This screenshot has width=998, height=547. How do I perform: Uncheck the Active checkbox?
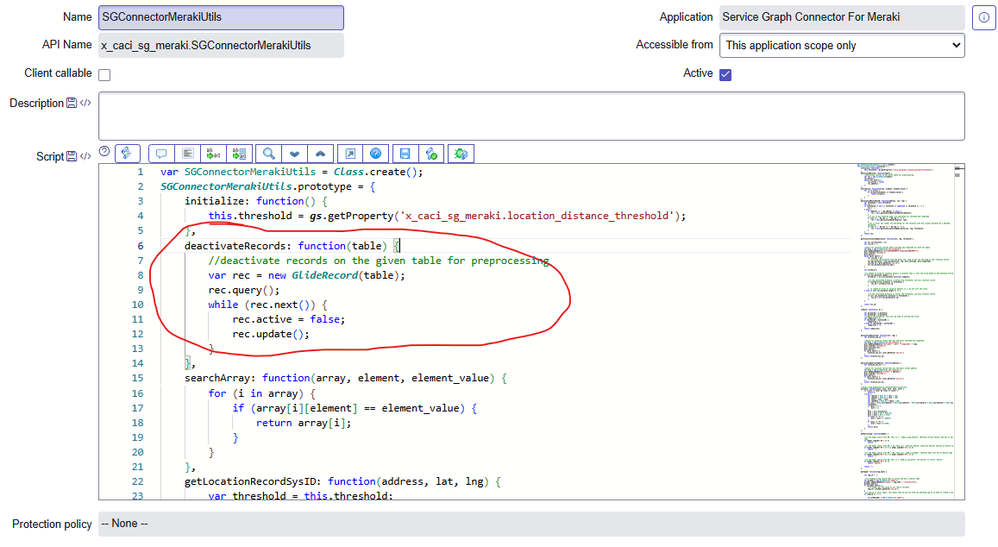[x=726, y=75]
